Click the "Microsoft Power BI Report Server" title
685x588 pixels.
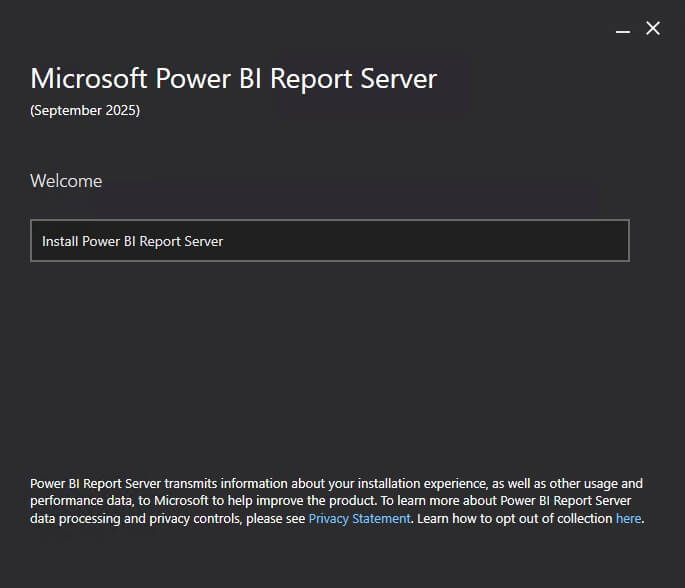pyautogui.click(x=233, y=79)
